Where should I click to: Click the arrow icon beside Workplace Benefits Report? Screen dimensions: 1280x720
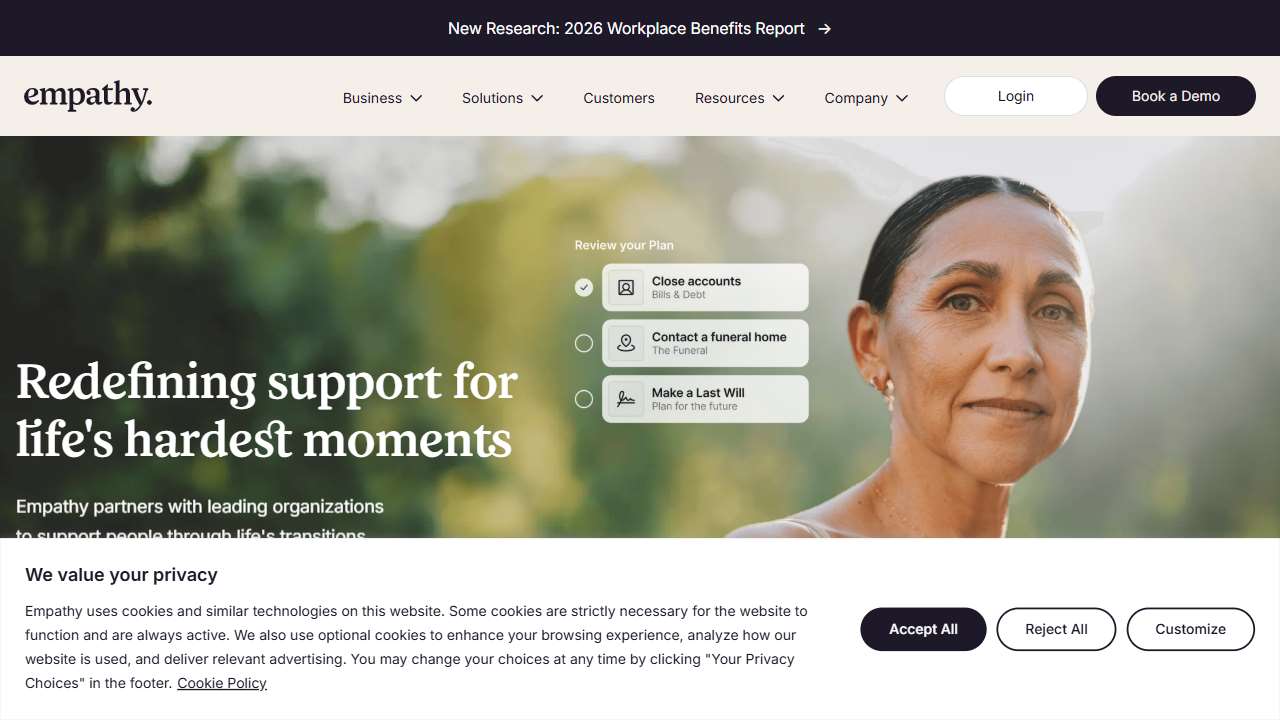(824, 29)
